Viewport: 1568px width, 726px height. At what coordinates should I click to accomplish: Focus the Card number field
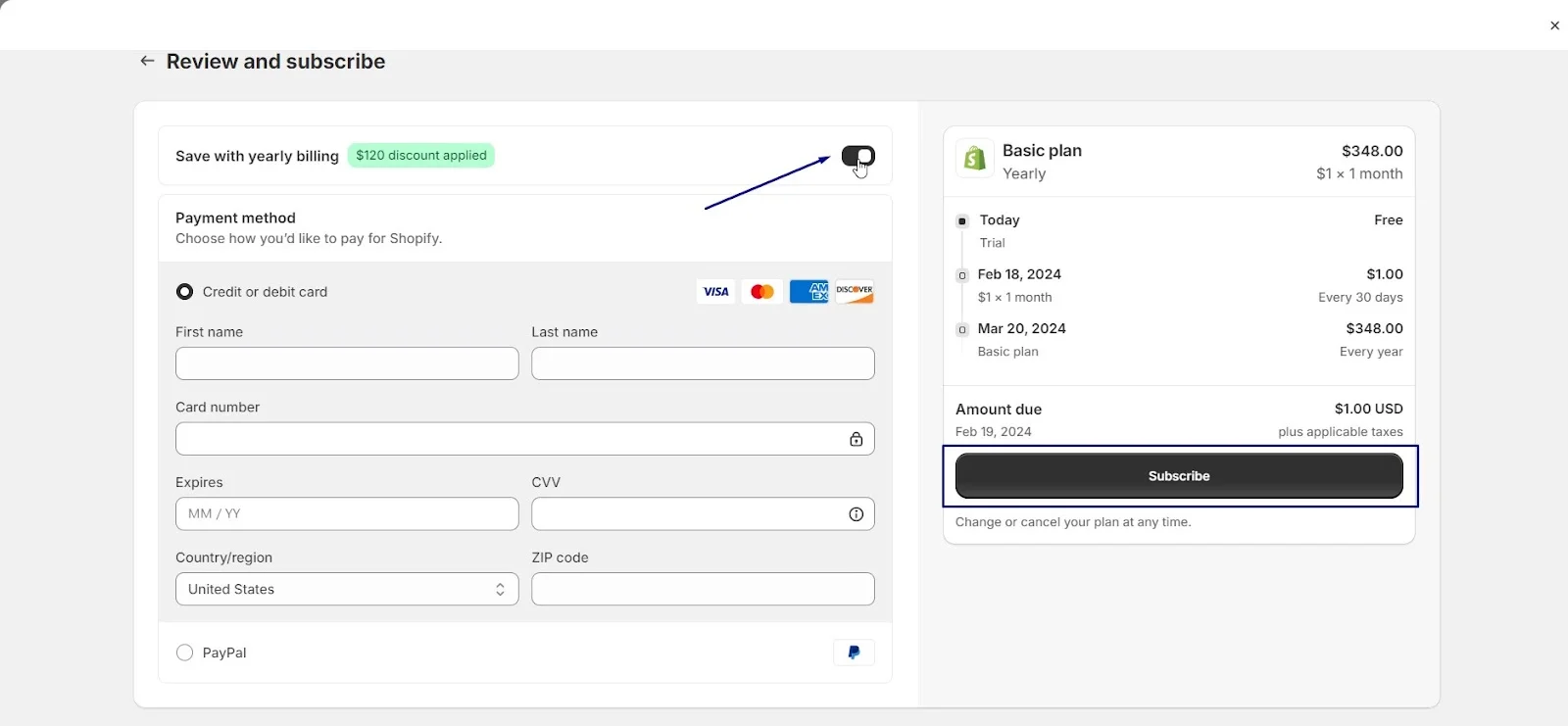(525, 439)
